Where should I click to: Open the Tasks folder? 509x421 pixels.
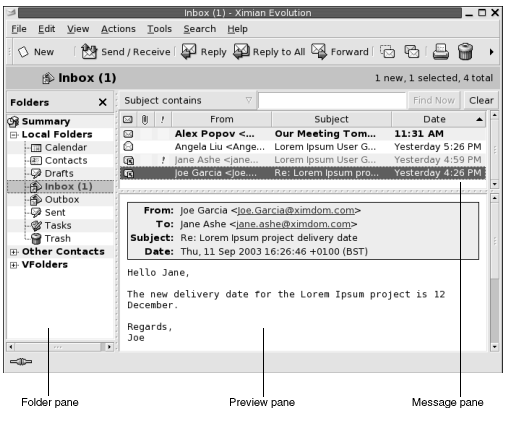point(51,225)
